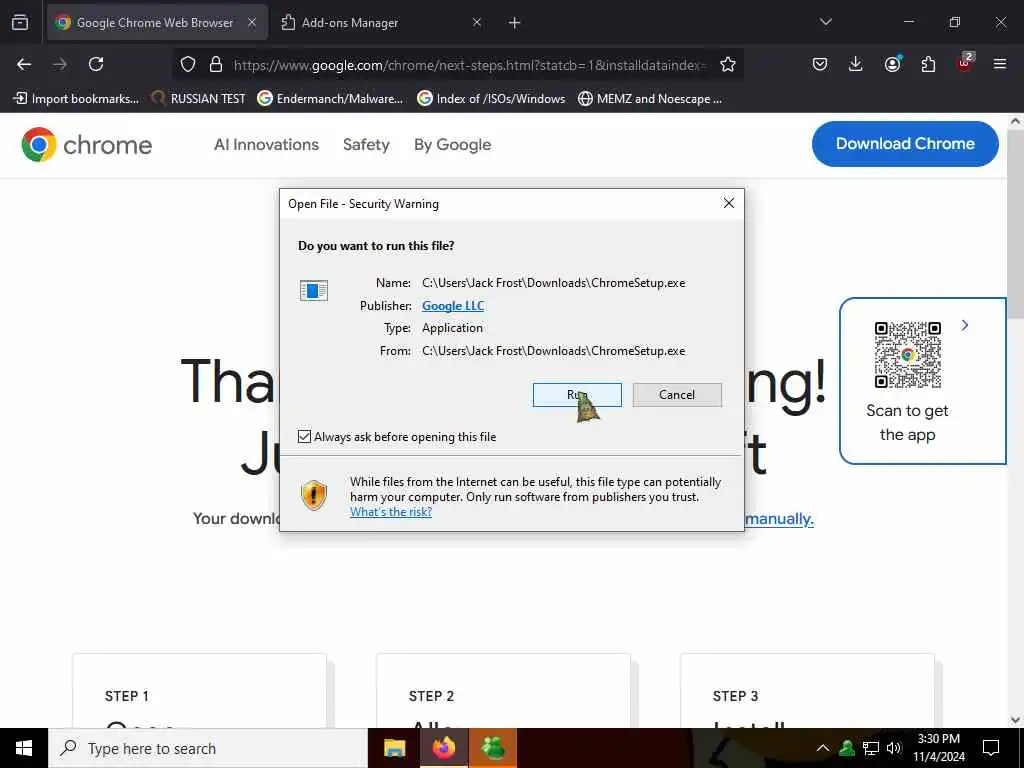Open the Firefox hamburger application menu
This screenshot has height=768, width=1024.
tap(1000, 64)
